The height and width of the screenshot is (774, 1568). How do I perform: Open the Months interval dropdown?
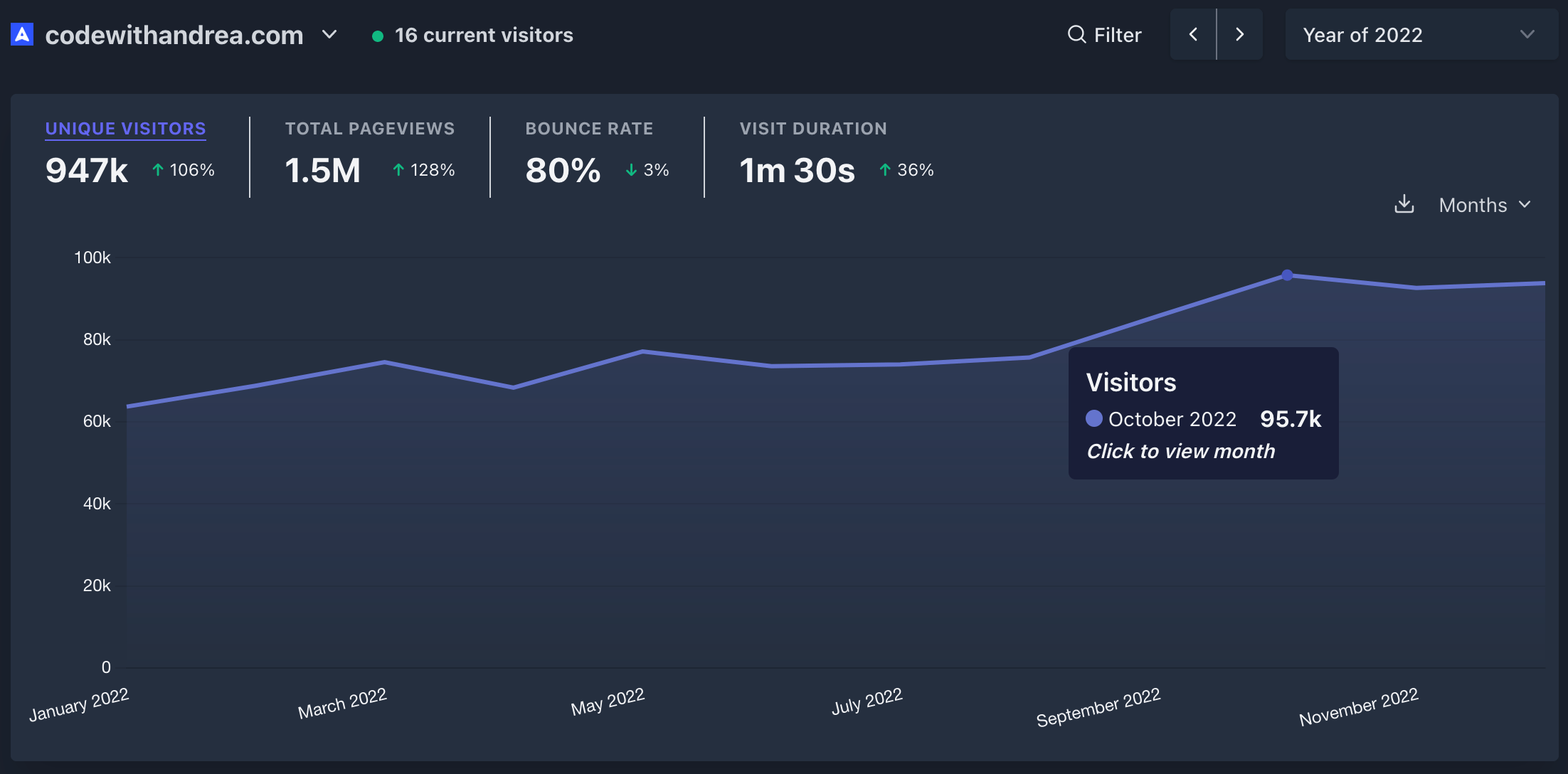(1485, 205)
